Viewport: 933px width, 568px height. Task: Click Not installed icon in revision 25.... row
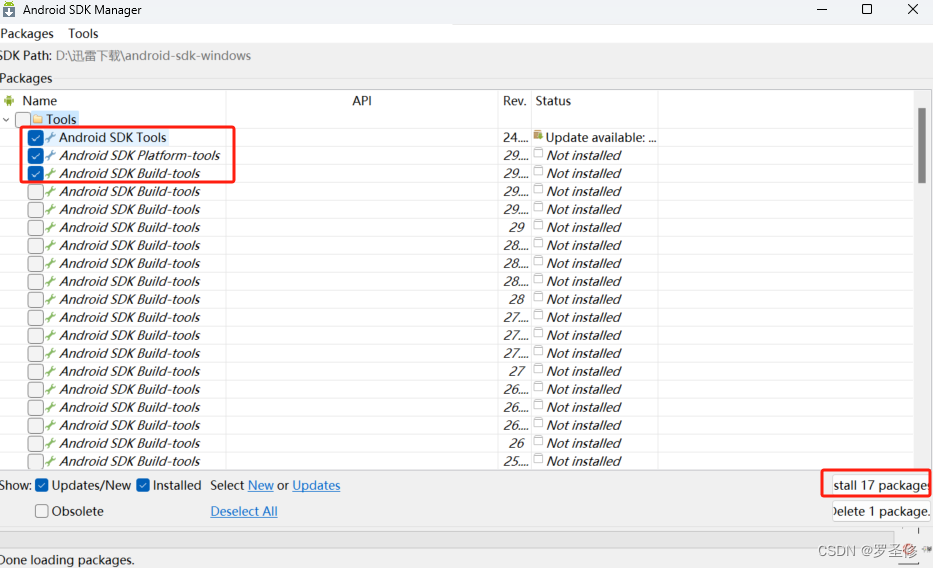point(538,459)
